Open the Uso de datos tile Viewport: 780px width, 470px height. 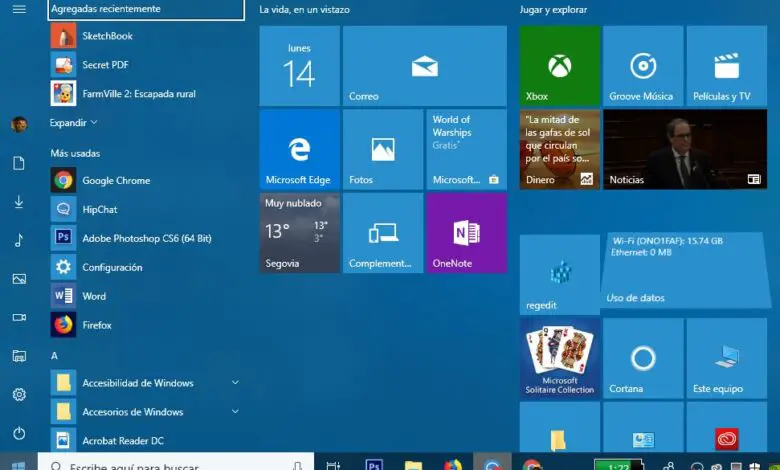coord(685,271)
